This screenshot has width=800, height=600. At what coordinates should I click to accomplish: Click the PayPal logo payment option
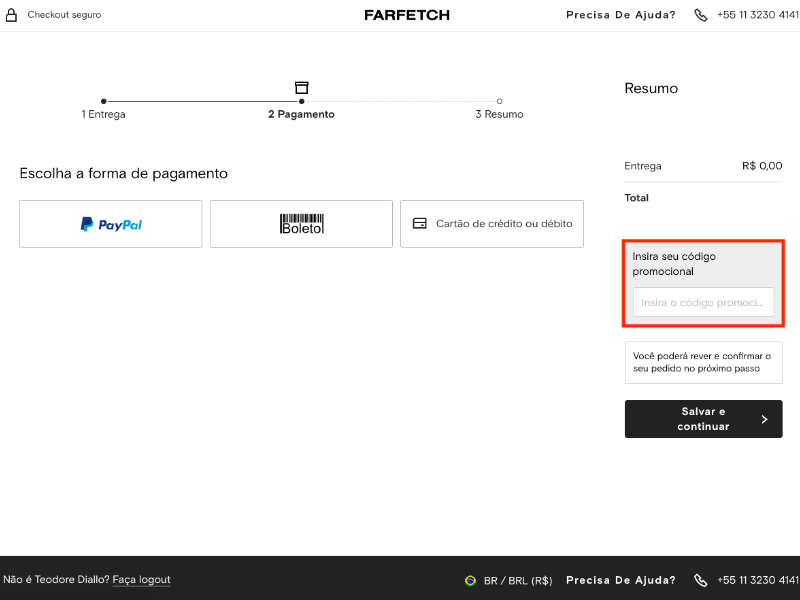[111, 224]
